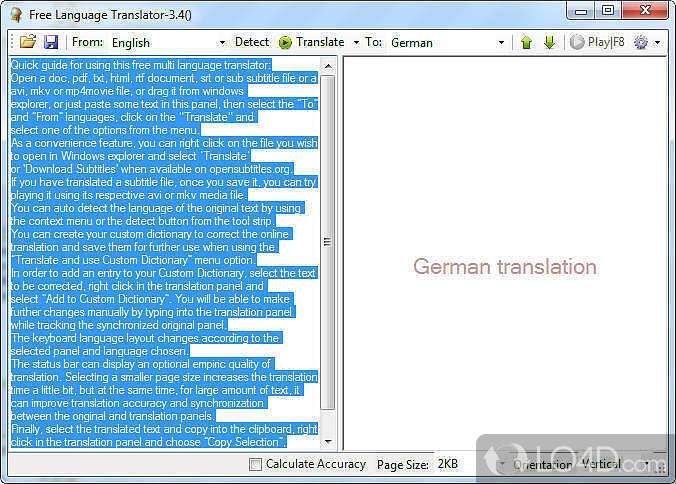Click the Translate button label
Image resolution: width=676 pixels, height=484 pixels.
point(320,42)
